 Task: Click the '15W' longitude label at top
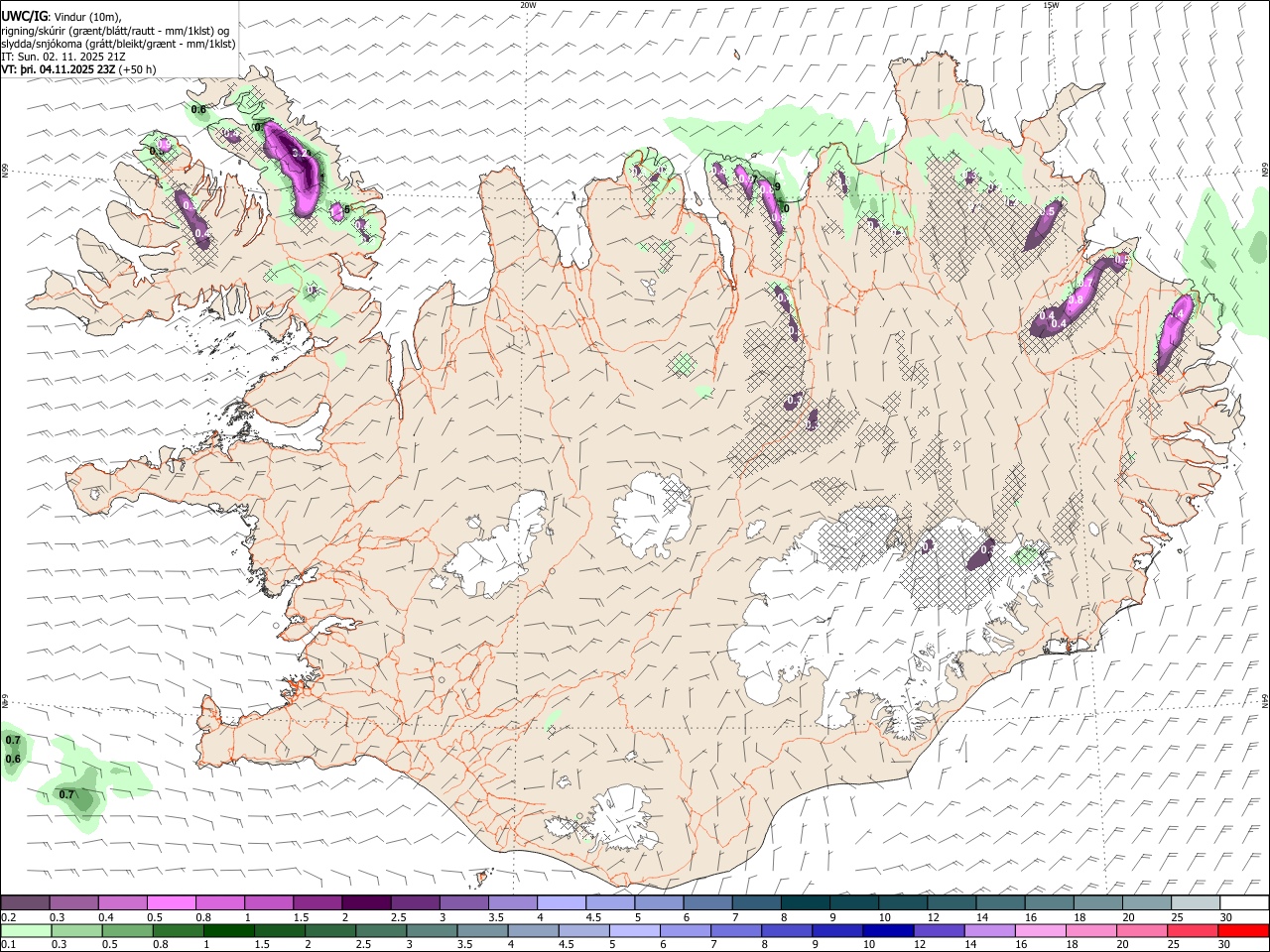click(x=1051, y=5)
